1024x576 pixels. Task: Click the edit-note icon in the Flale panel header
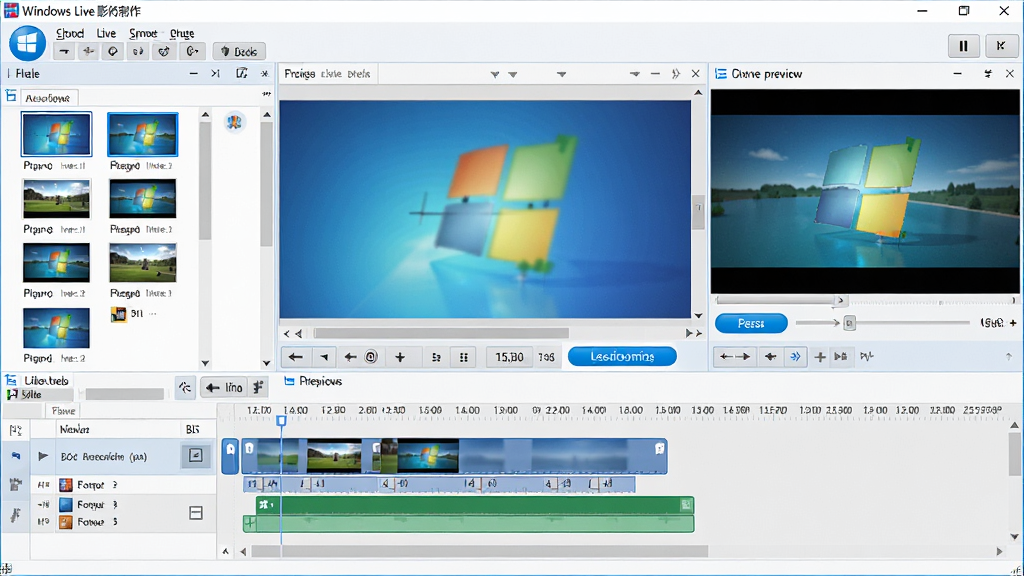pos(242,74)
